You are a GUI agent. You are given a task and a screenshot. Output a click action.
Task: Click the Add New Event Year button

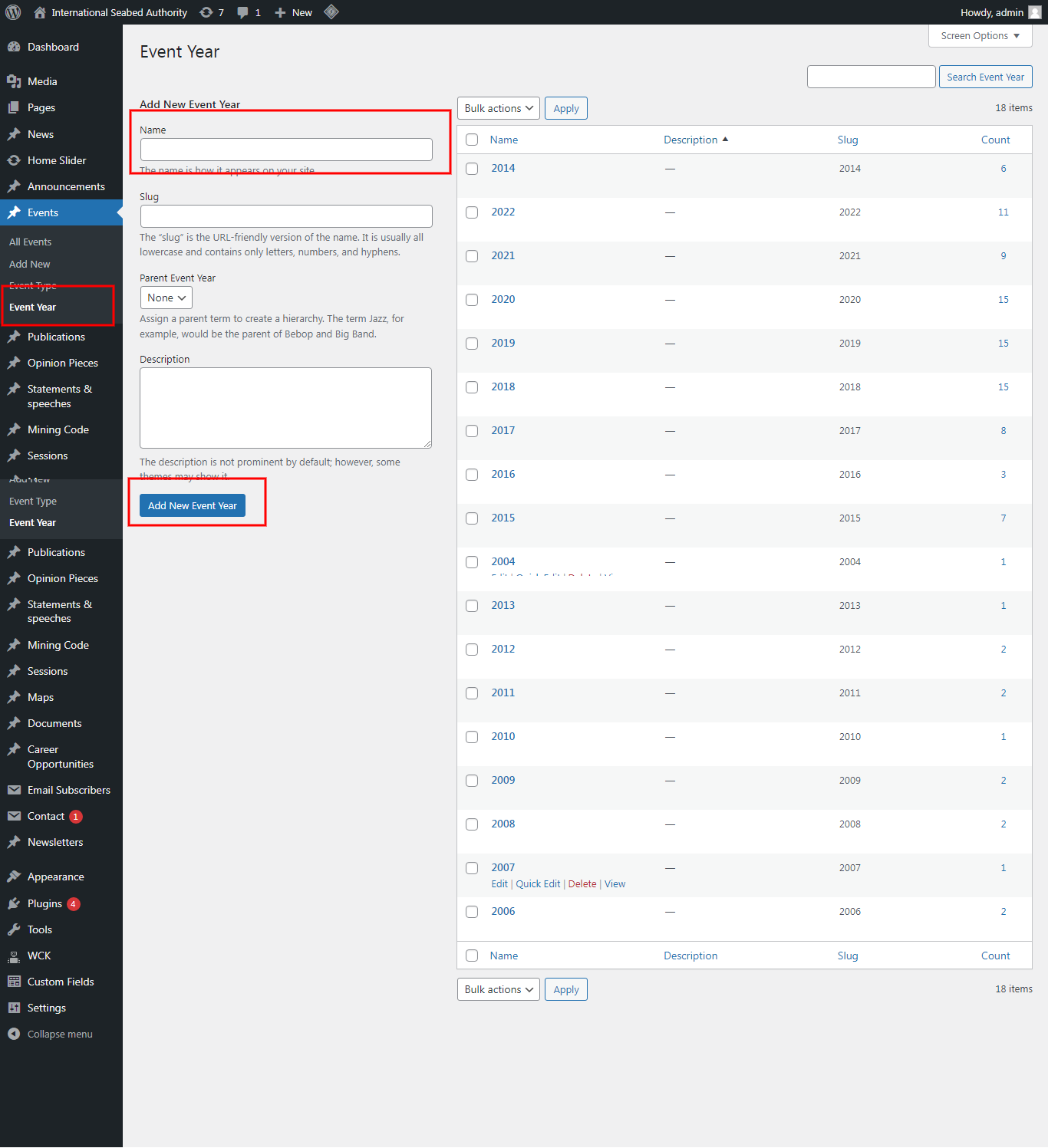point(193,505)
